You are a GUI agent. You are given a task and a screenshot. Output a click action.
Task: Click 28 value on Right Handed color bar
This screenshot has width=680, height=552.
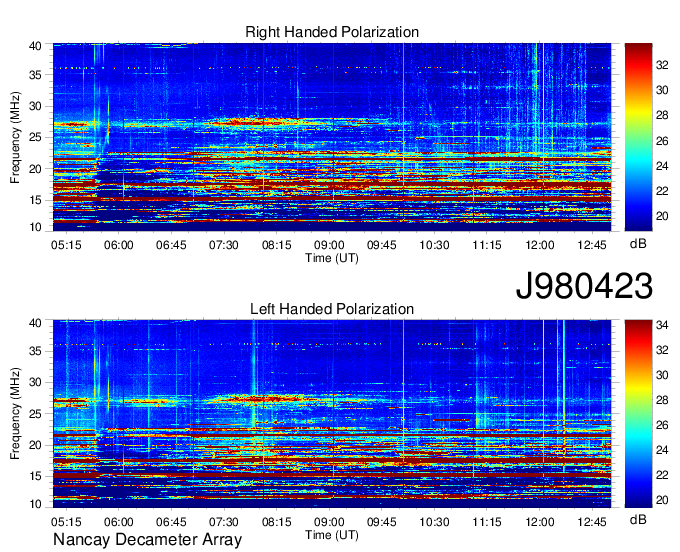tap(662, 115)
